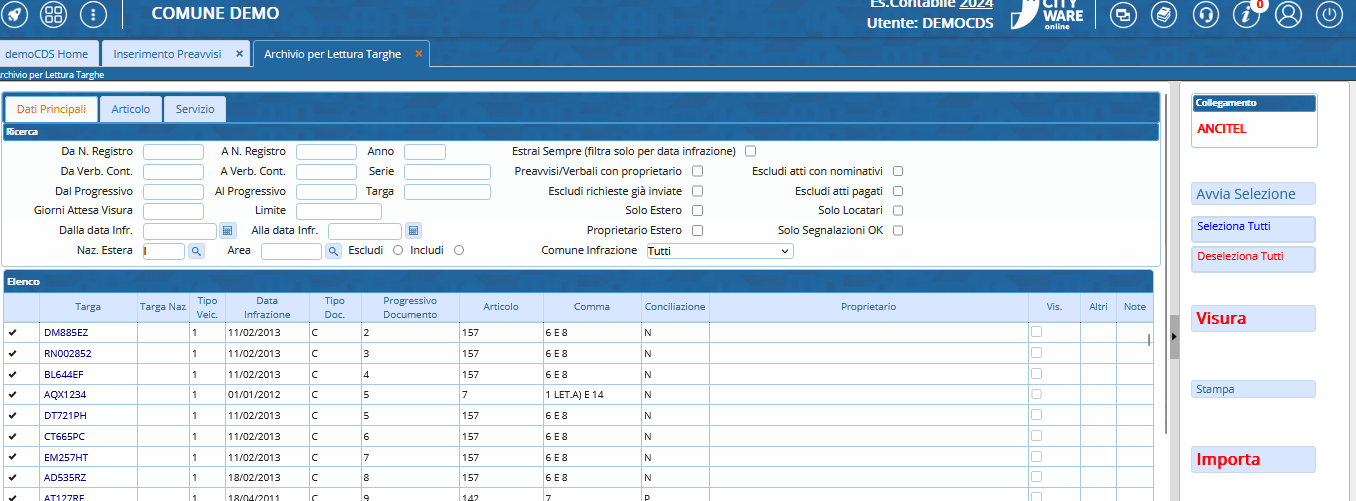Click the power logout icon

pos(1329,14)
